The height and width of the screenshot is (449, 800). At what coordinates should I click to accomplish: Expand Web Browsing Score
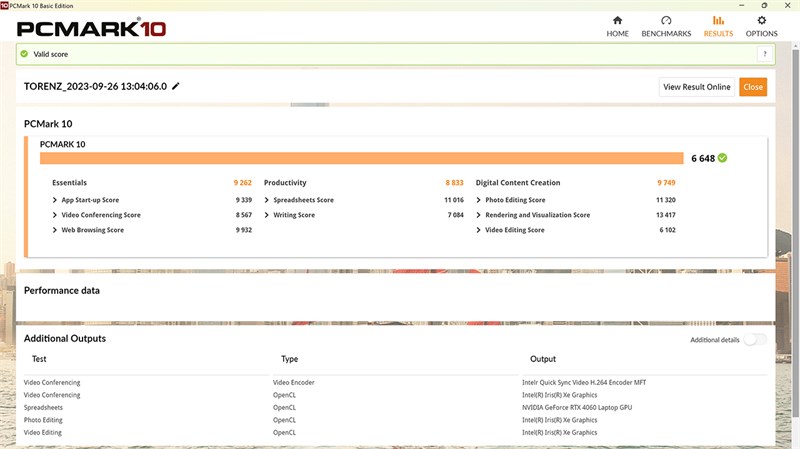click(55, 230)
